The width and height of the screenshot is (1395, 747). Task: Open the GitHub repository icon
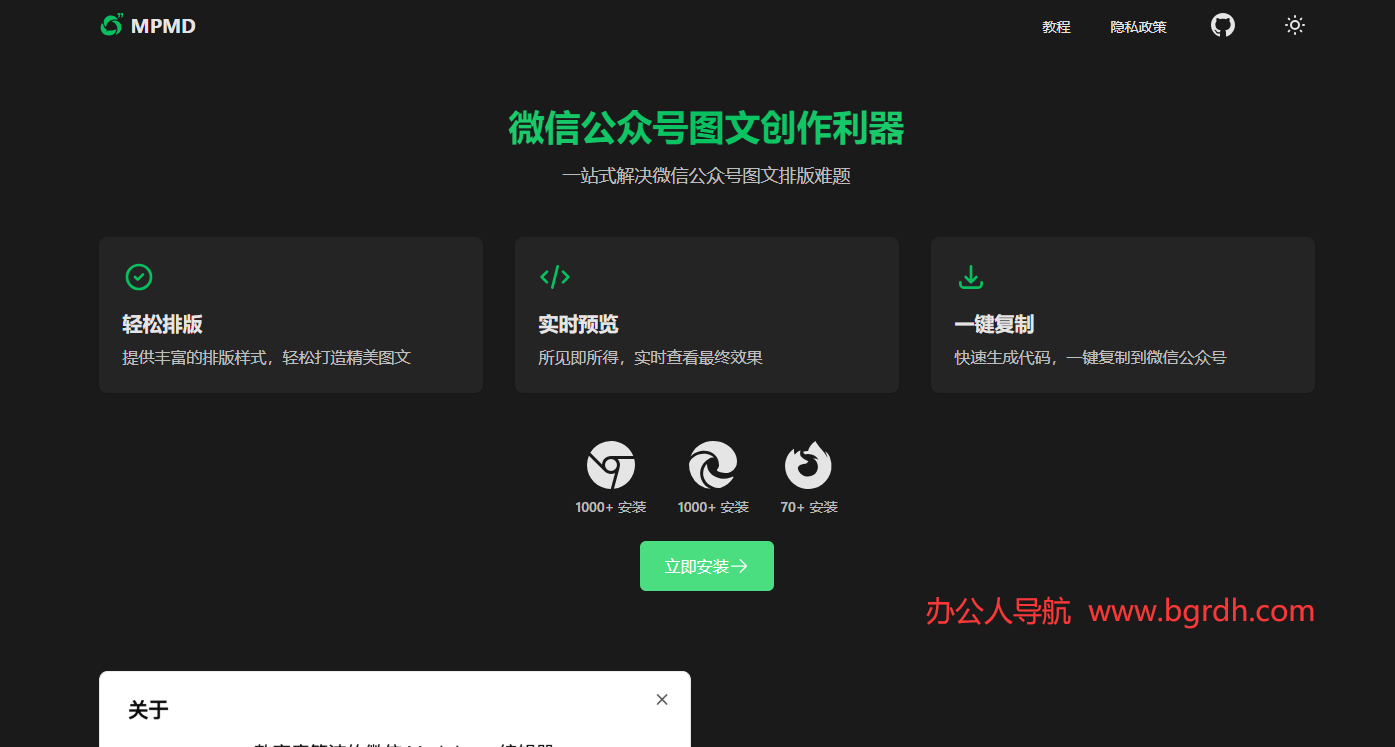(x=1222, y=25)
